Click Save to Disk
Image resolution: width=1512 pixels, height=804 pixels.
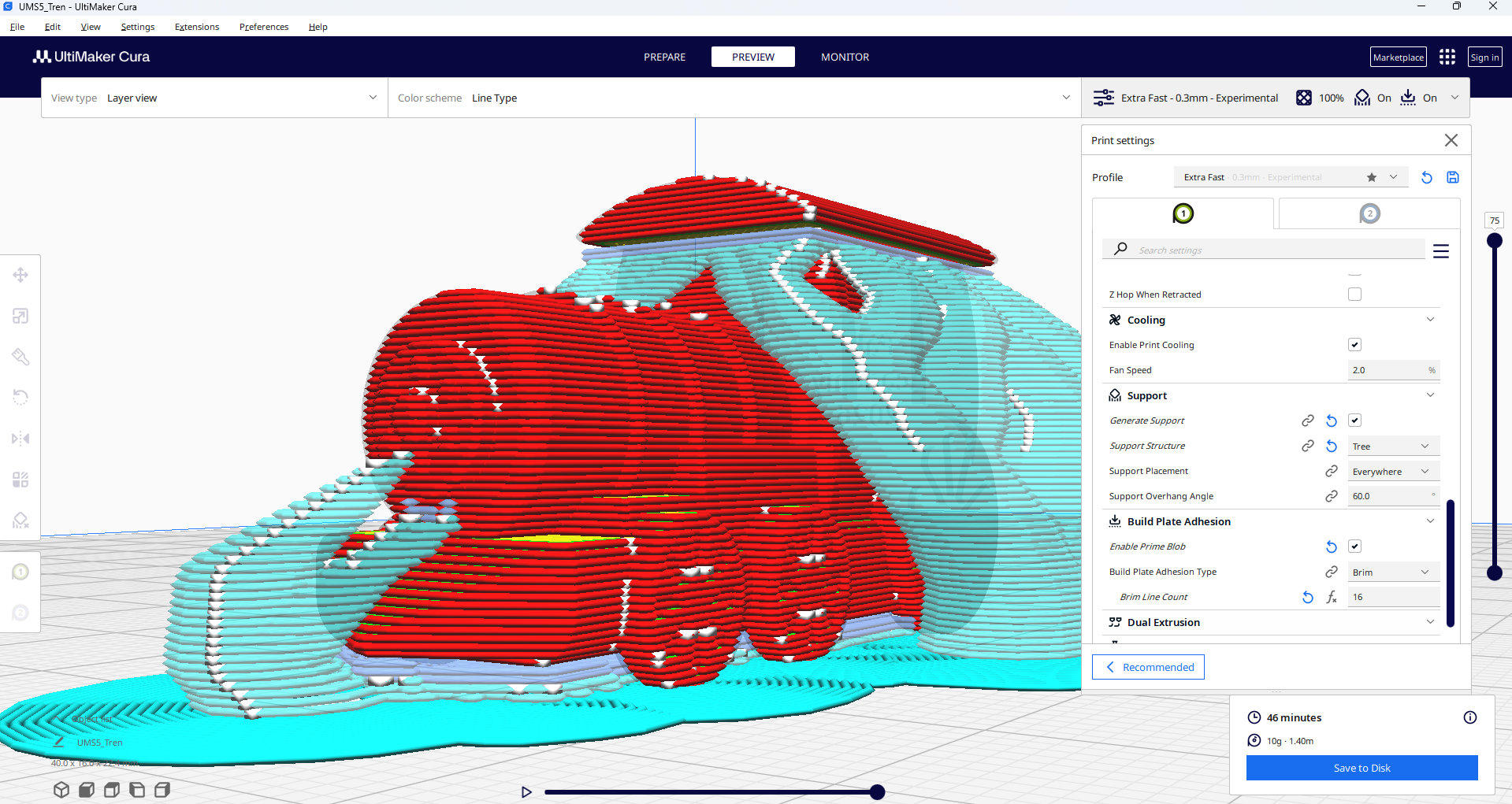click(x=1361, y=768)
